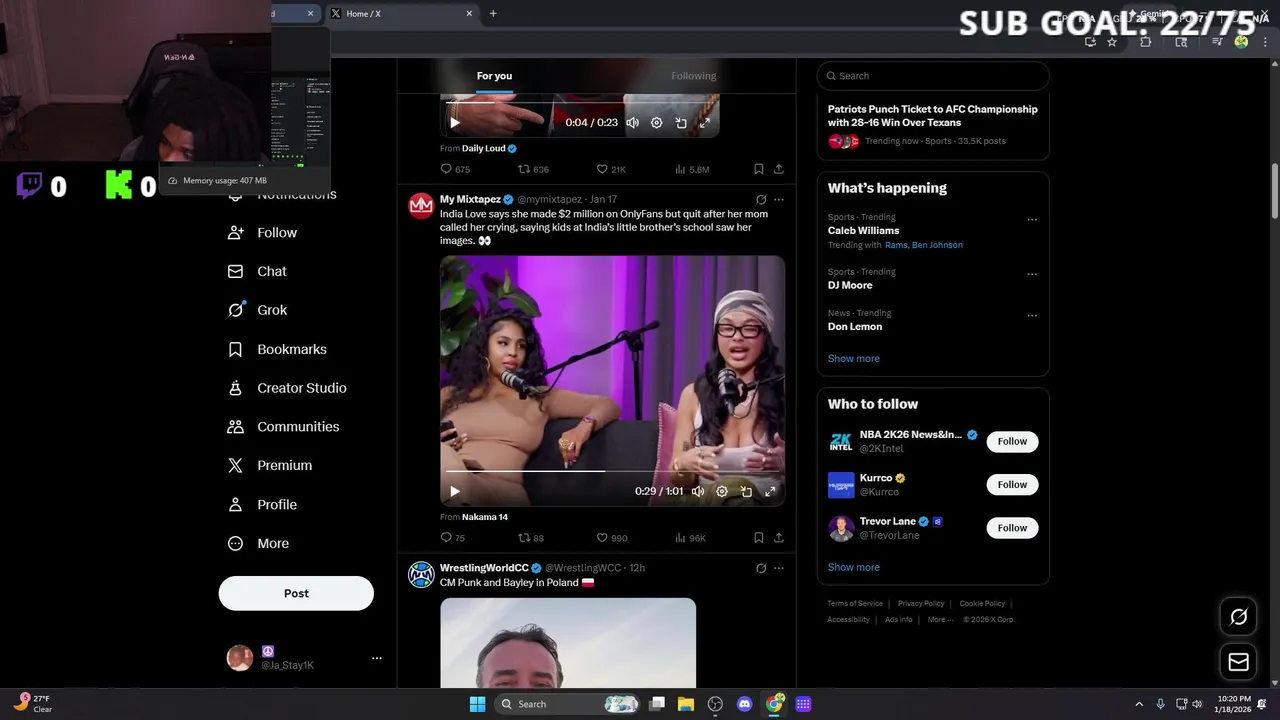1280x720 pixels.
Task: Toggle picture-in-picture on My Mixtapez video
Action: pyautogui.click(x=746, y=491)
